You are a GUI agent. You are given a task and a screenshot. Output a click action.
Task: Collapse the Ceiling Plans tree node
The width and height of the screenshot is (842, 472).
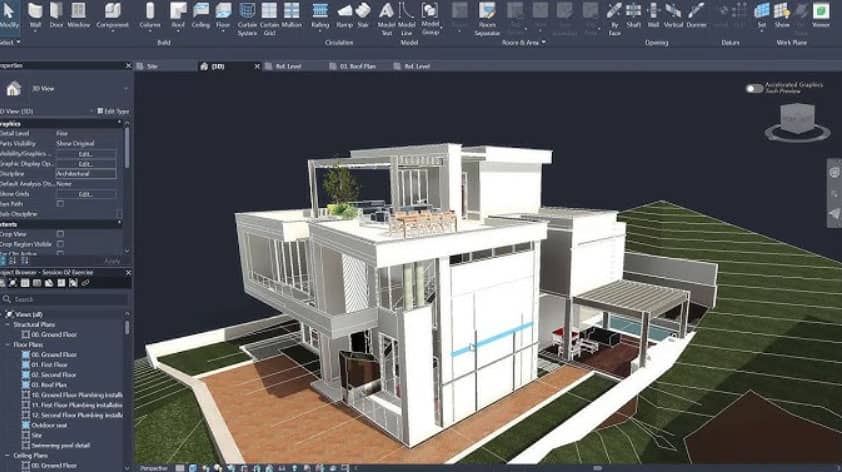pos(8,456)
